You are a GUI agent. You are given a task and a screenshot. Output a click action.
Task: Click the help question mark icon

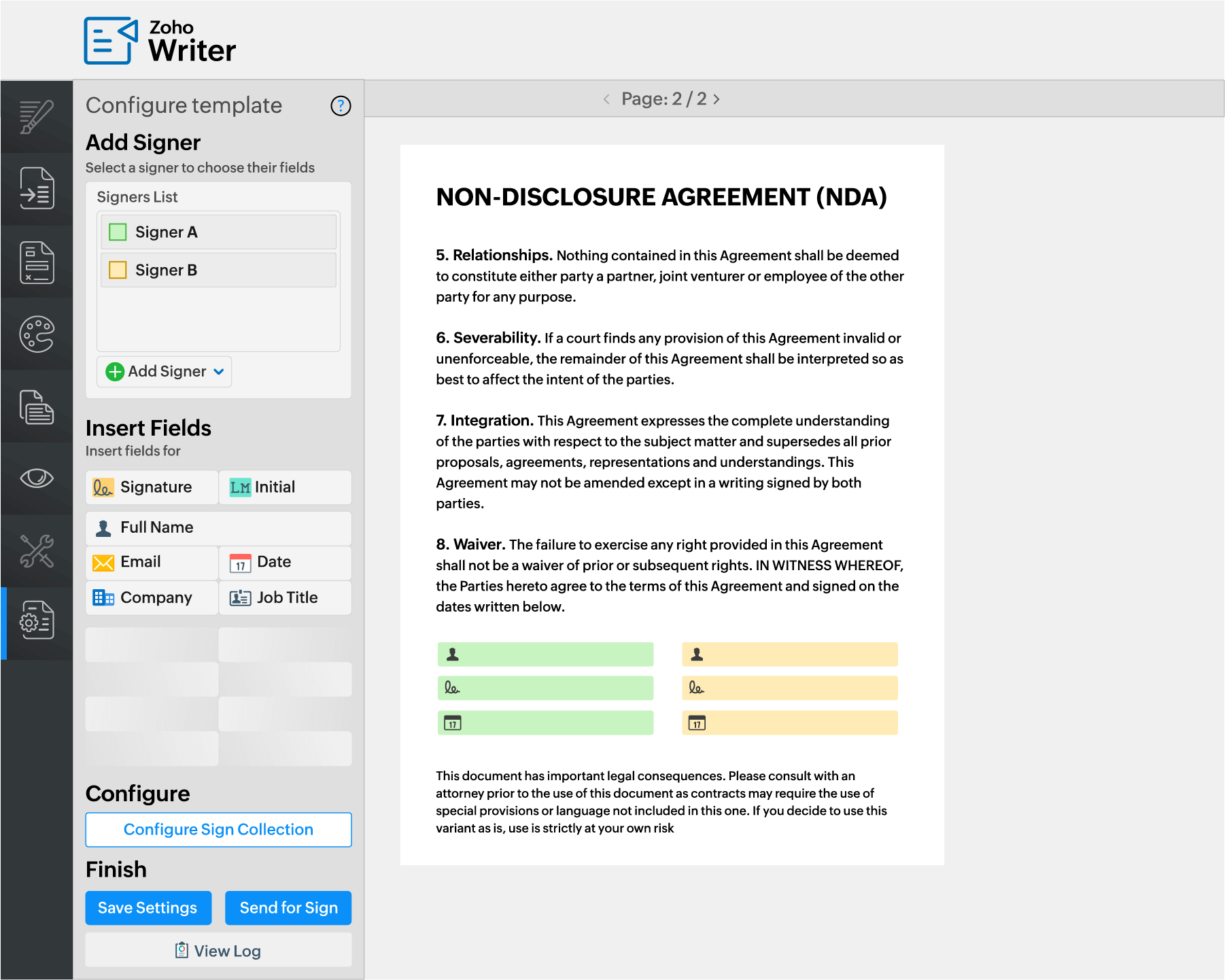click(x=341, y=106)
